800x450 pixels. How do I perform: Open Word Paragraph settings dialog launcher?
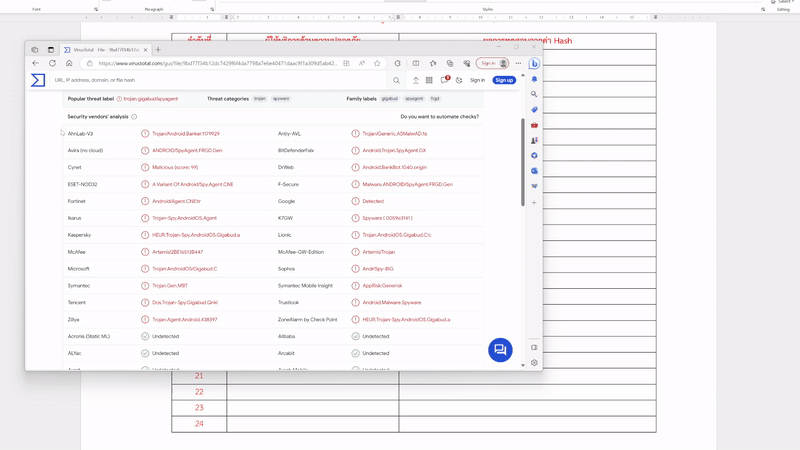(x=212, y=9)
